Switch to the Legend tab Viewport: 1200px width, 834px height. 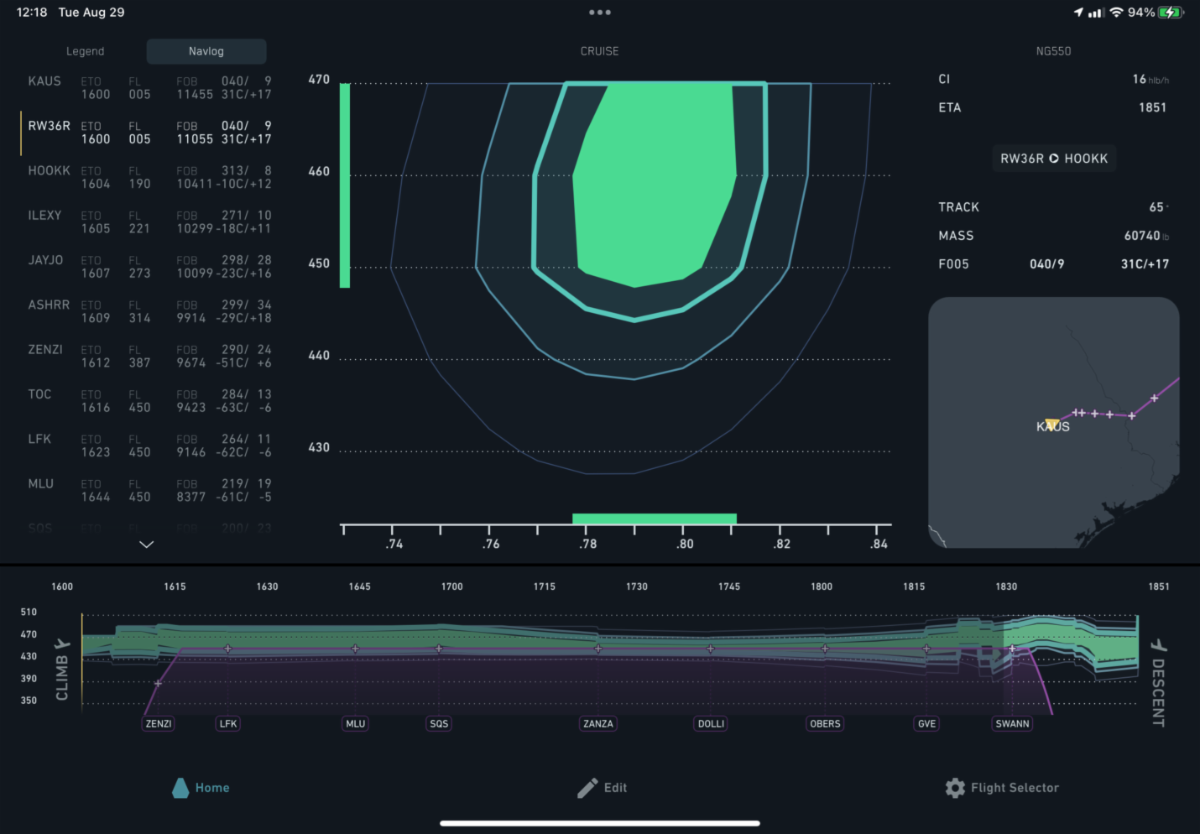tap(85, 51)
